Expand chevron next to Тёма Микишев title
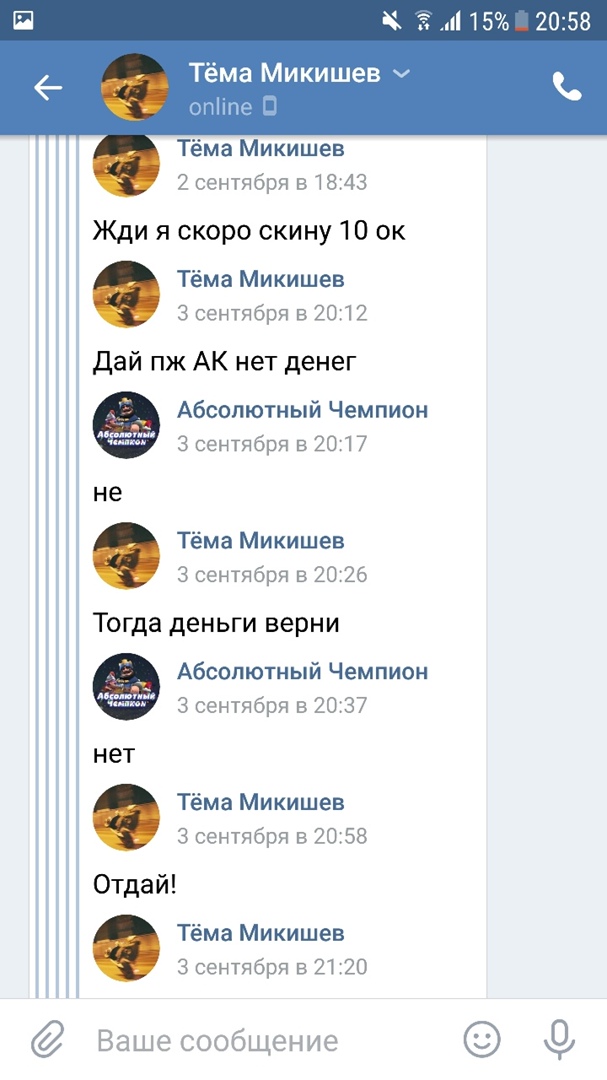Image resolution: width=607 pixels, height=1080 pixels. tap(401, 74)
